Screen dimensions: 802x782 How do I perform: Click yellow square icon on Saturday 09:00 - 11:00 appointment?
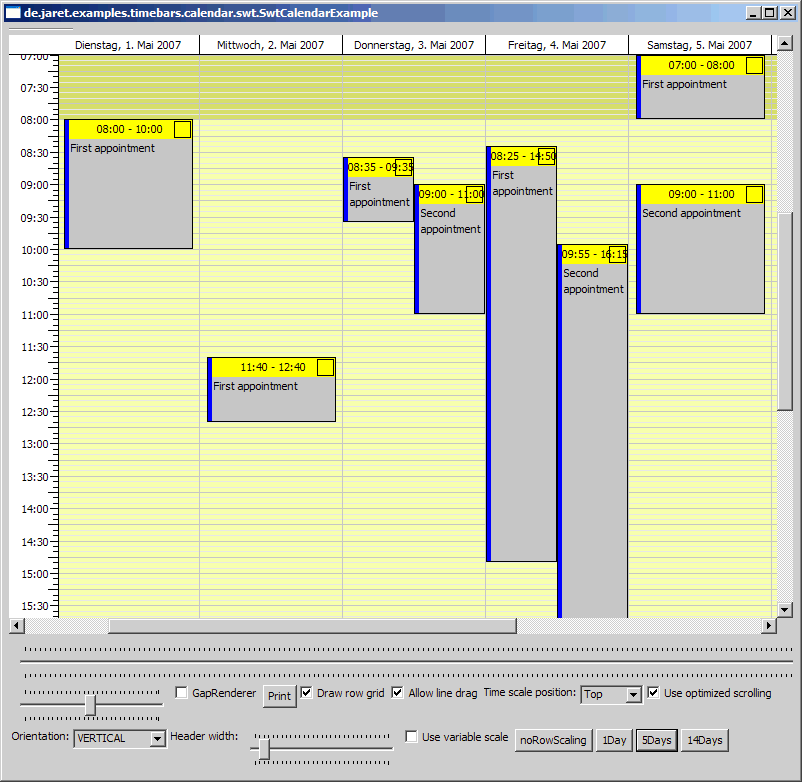point(754,194)
